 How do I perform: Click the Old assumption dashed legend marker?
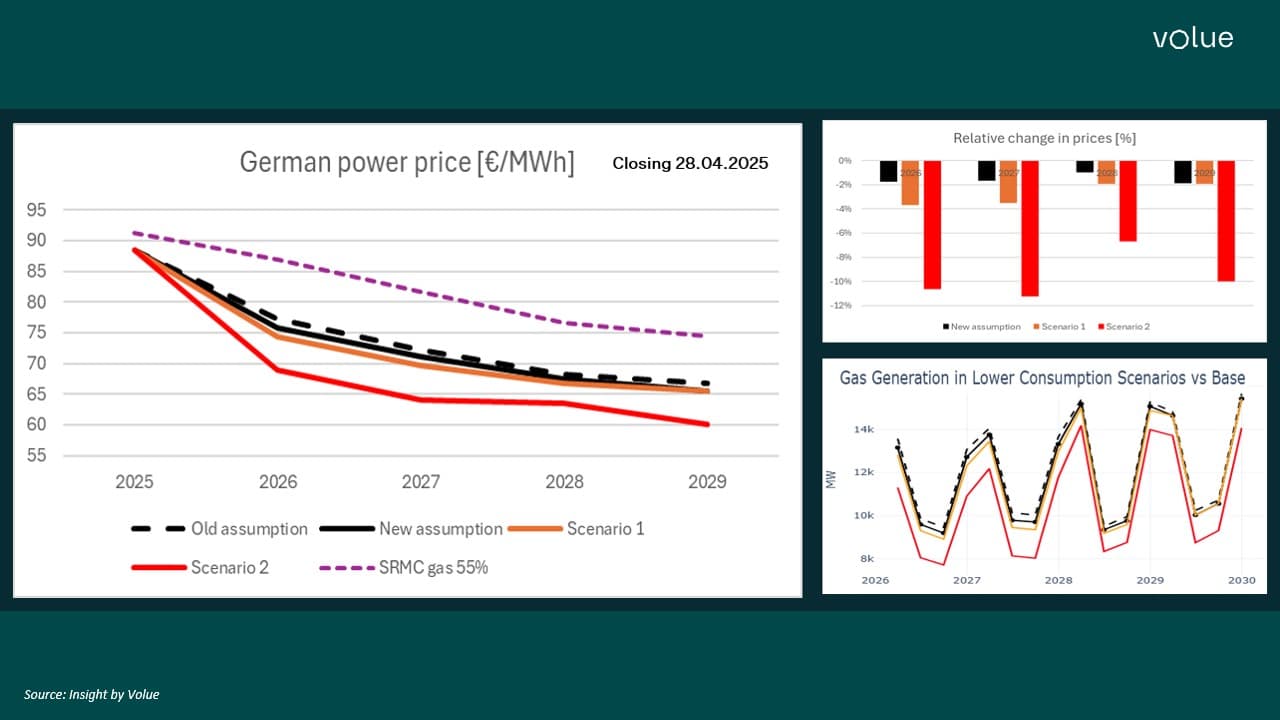point(157,529)
